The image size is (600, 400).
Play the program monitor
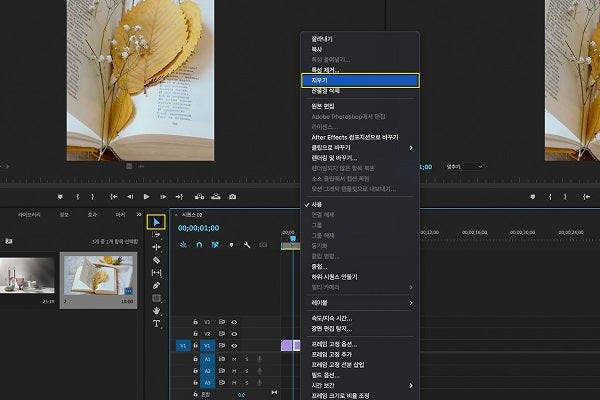(x=147, y=197)
